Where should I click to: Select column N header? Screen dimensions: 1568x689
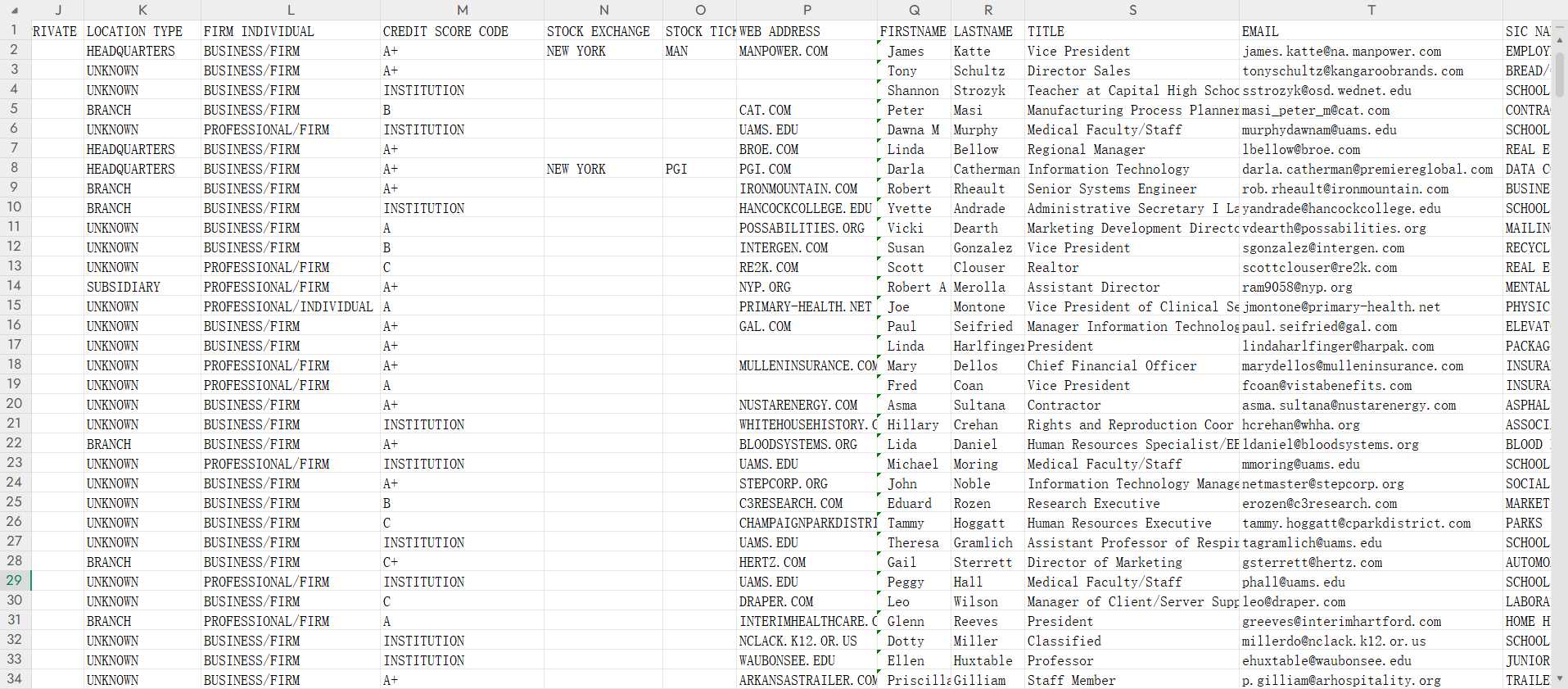pos(603,10)
